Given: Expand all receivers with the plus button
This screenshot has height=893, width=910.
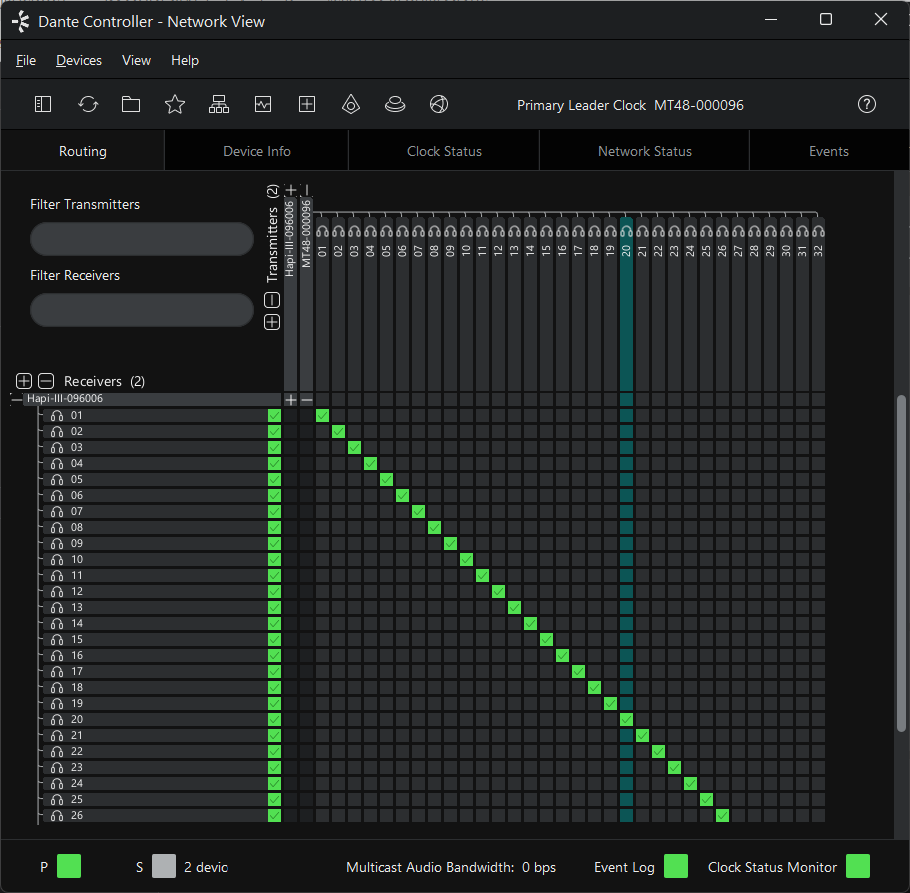Looking at the screenshot, I should (x=24, y=381).
